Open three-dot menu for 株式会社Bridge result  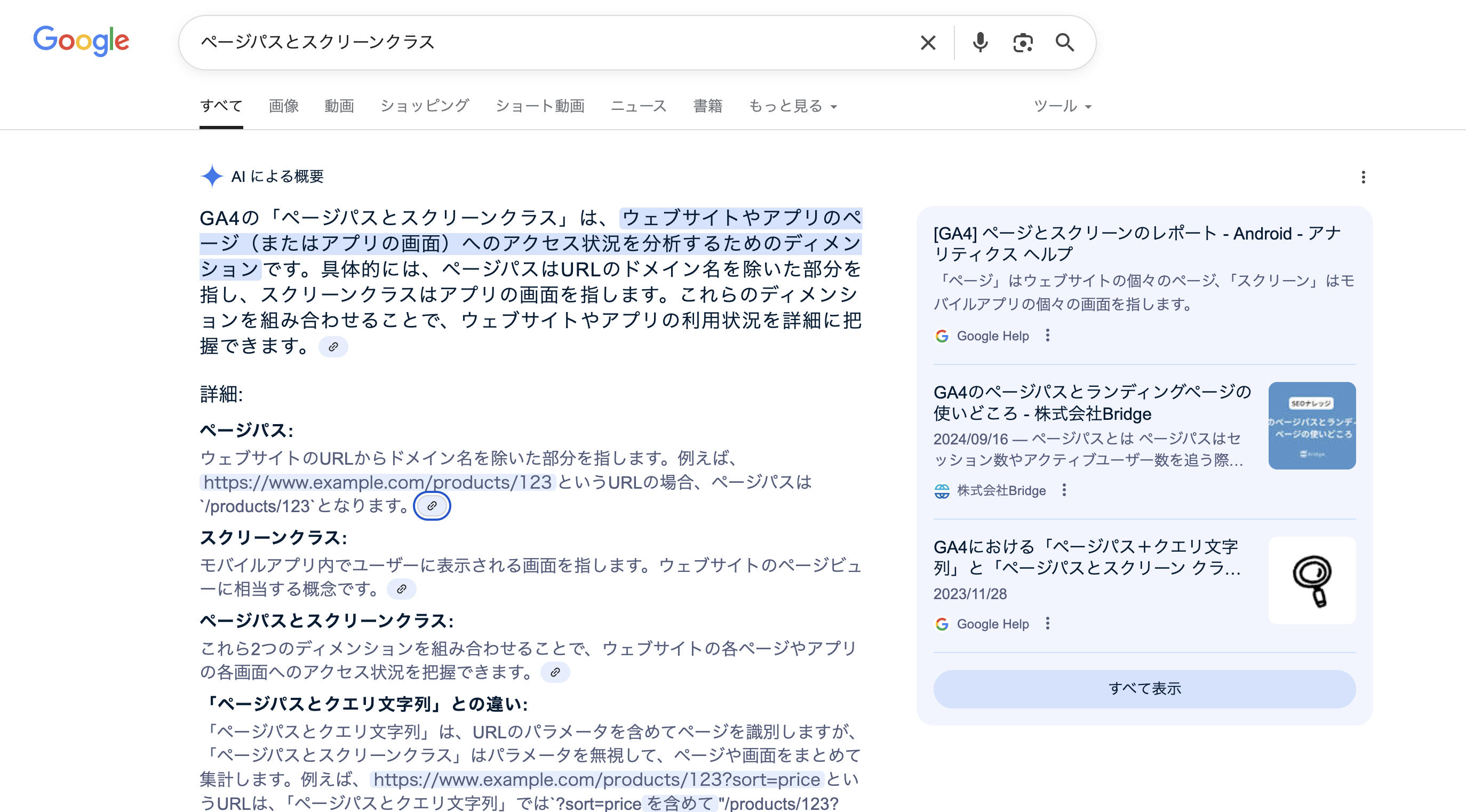click(x=1064, y=490)
